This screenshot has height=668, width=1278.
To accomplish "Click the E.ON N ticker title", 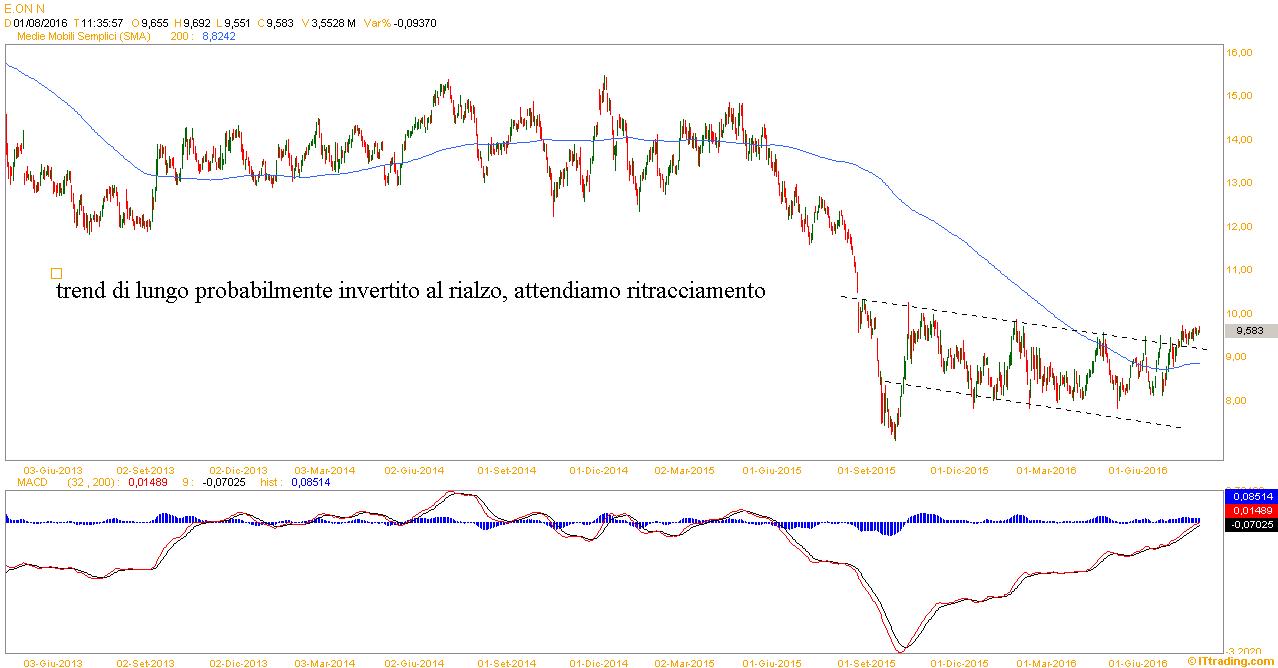I will [x=25, y=8].
